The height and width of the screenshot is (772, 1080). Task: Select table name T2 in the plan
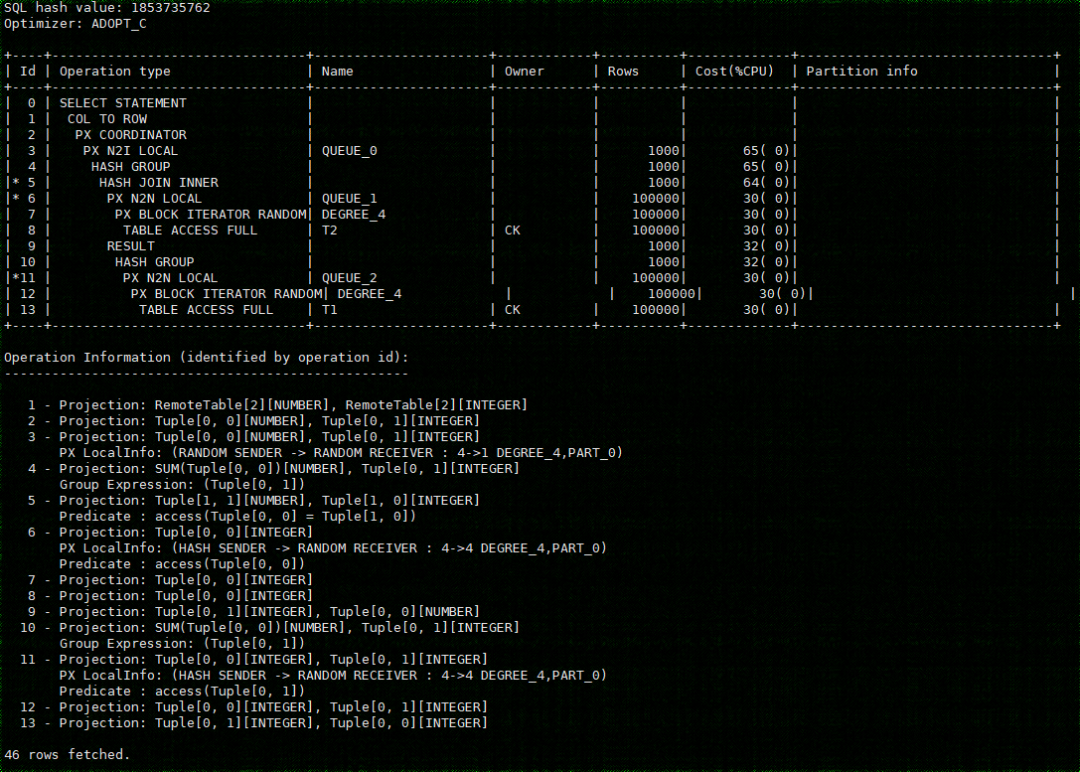coord(329,230)
